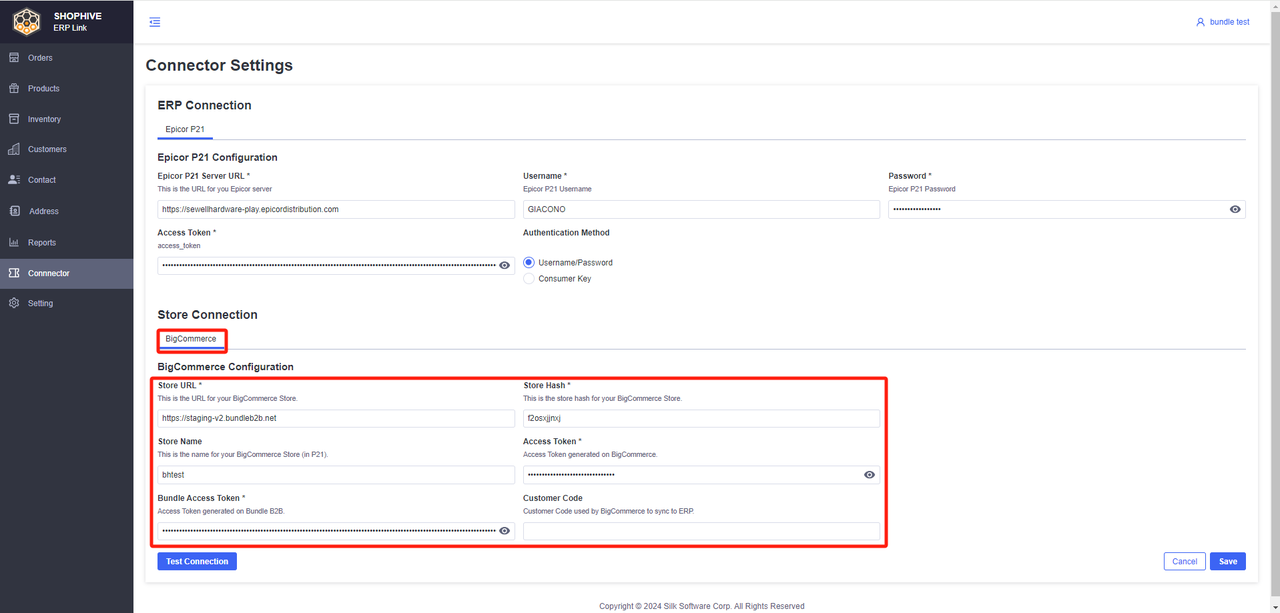Open the bundle test user menu
Image resolution: width=1280 pixels, height=613 pixels.
point(1223,22)
